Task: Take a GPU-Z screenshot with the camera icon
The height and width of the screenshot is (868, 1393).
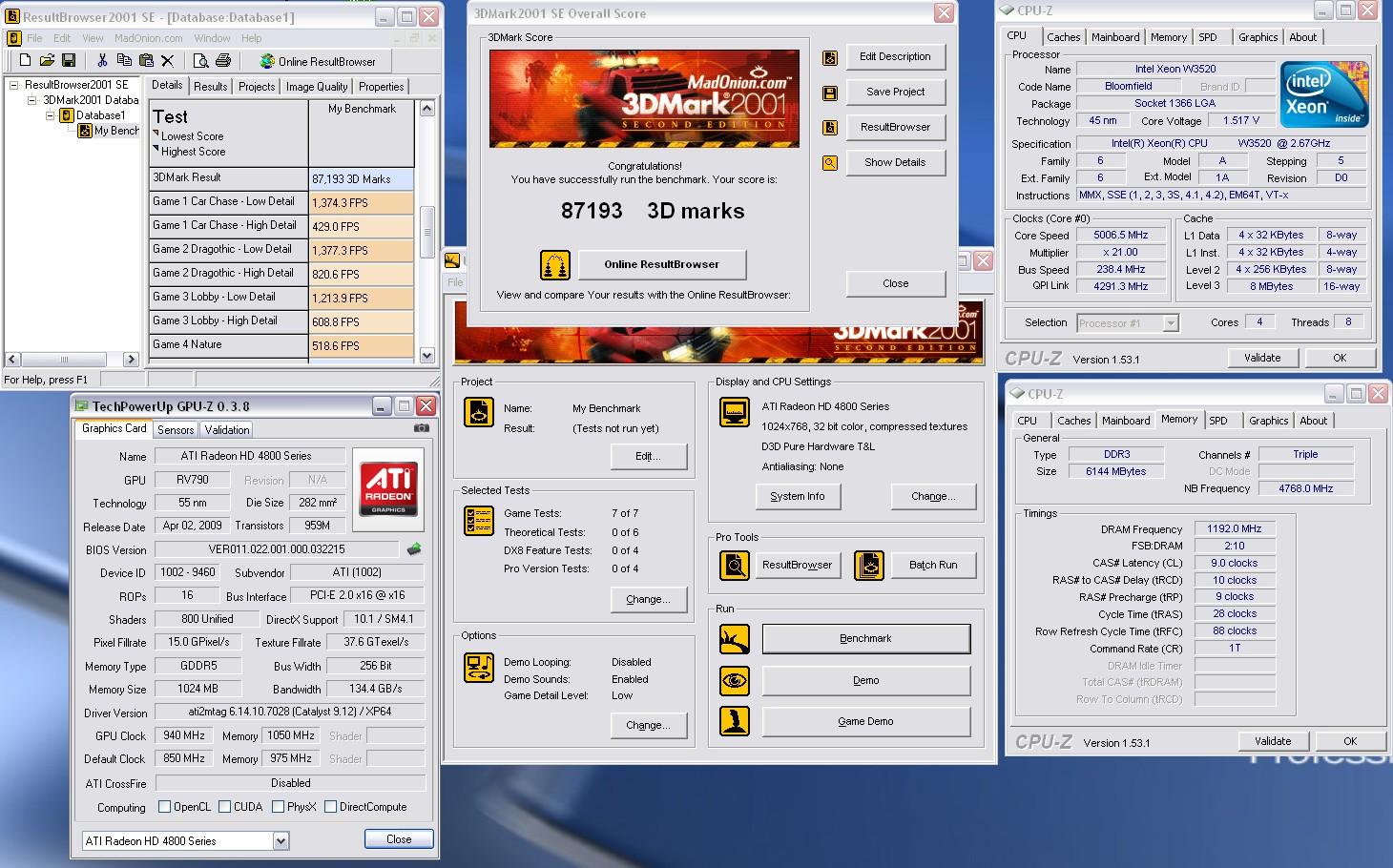Action: [421, 428]
